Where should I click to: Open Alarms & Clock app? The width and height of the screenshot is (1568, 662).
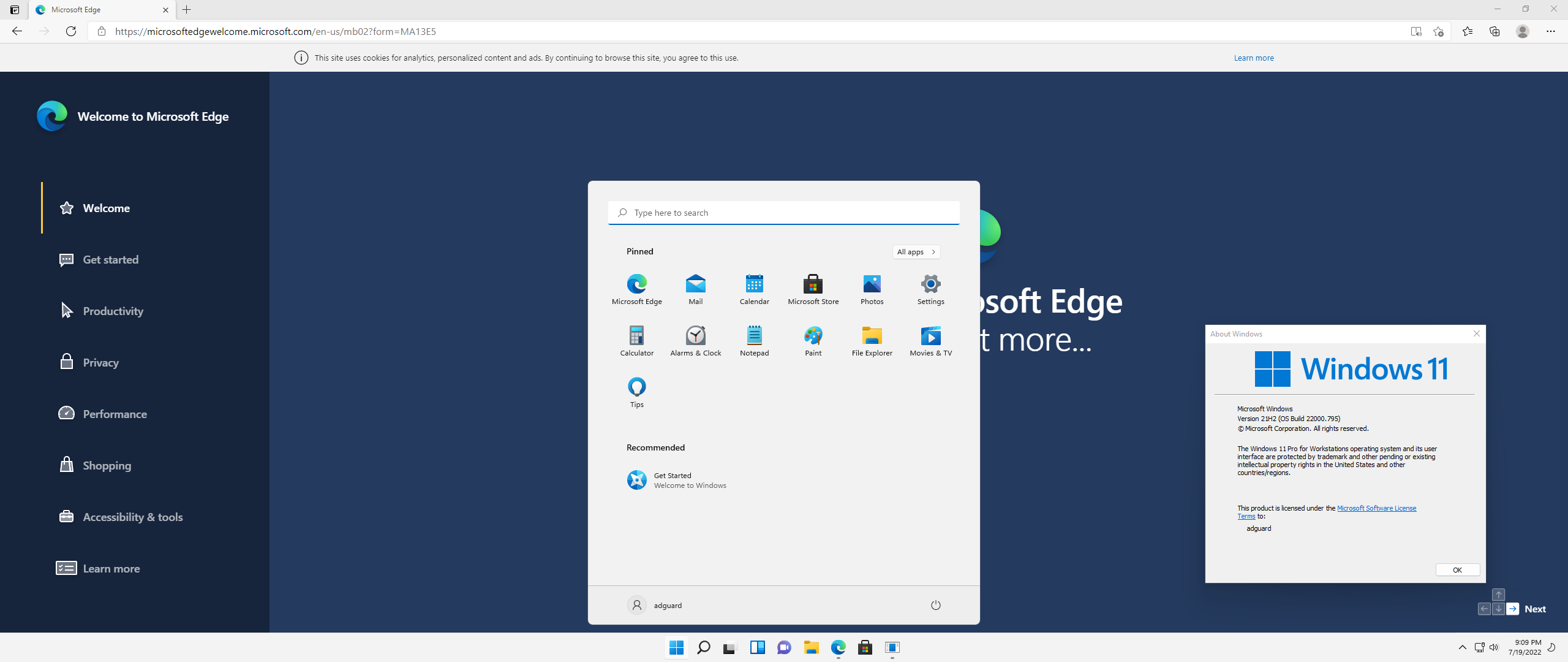695,341
